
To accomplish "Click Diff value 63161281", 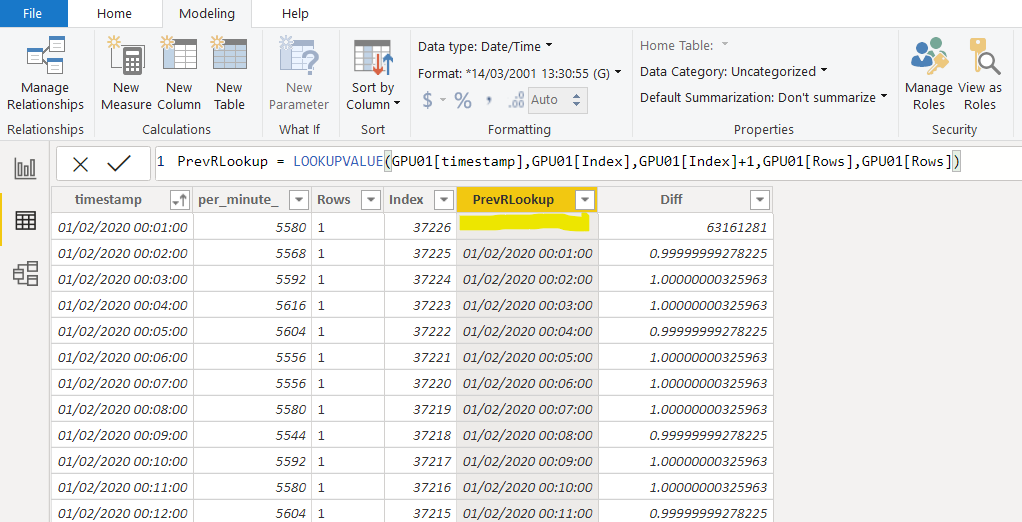I will click(x=685, y=227).
